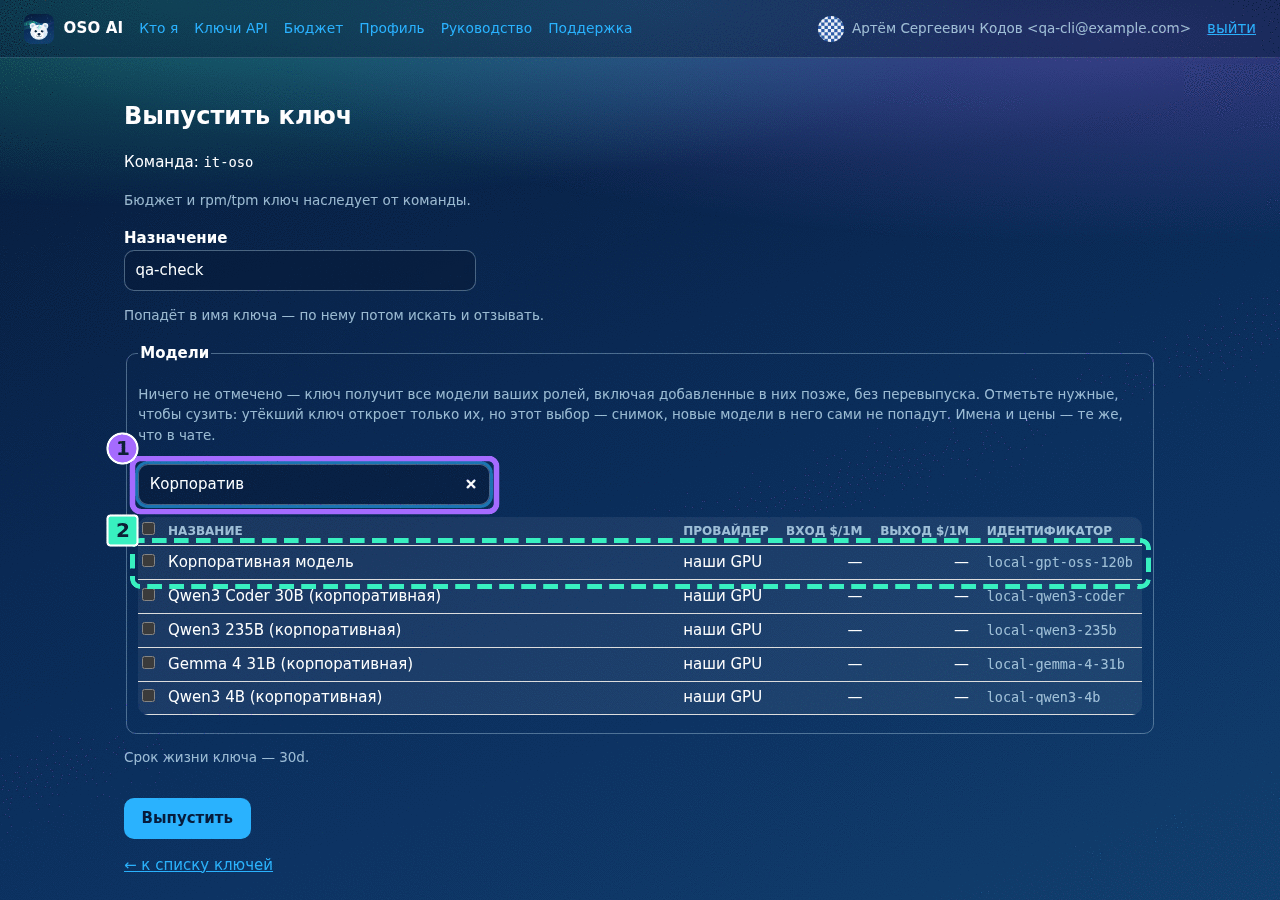This screenshot has height=900, width=1280.
Task: Click the user avatar icon
Action: (831, 29)
